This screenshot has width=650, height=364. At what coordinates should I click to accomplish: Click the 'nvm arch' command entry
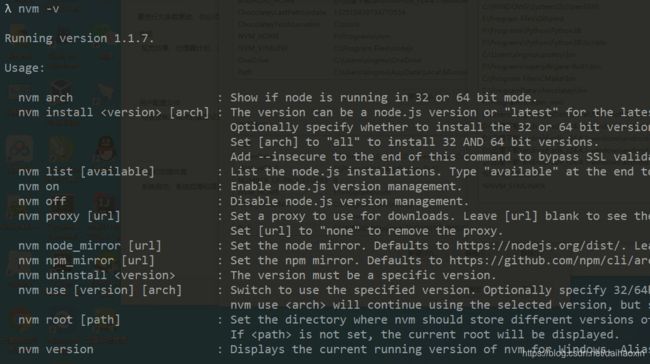[46, 98]
